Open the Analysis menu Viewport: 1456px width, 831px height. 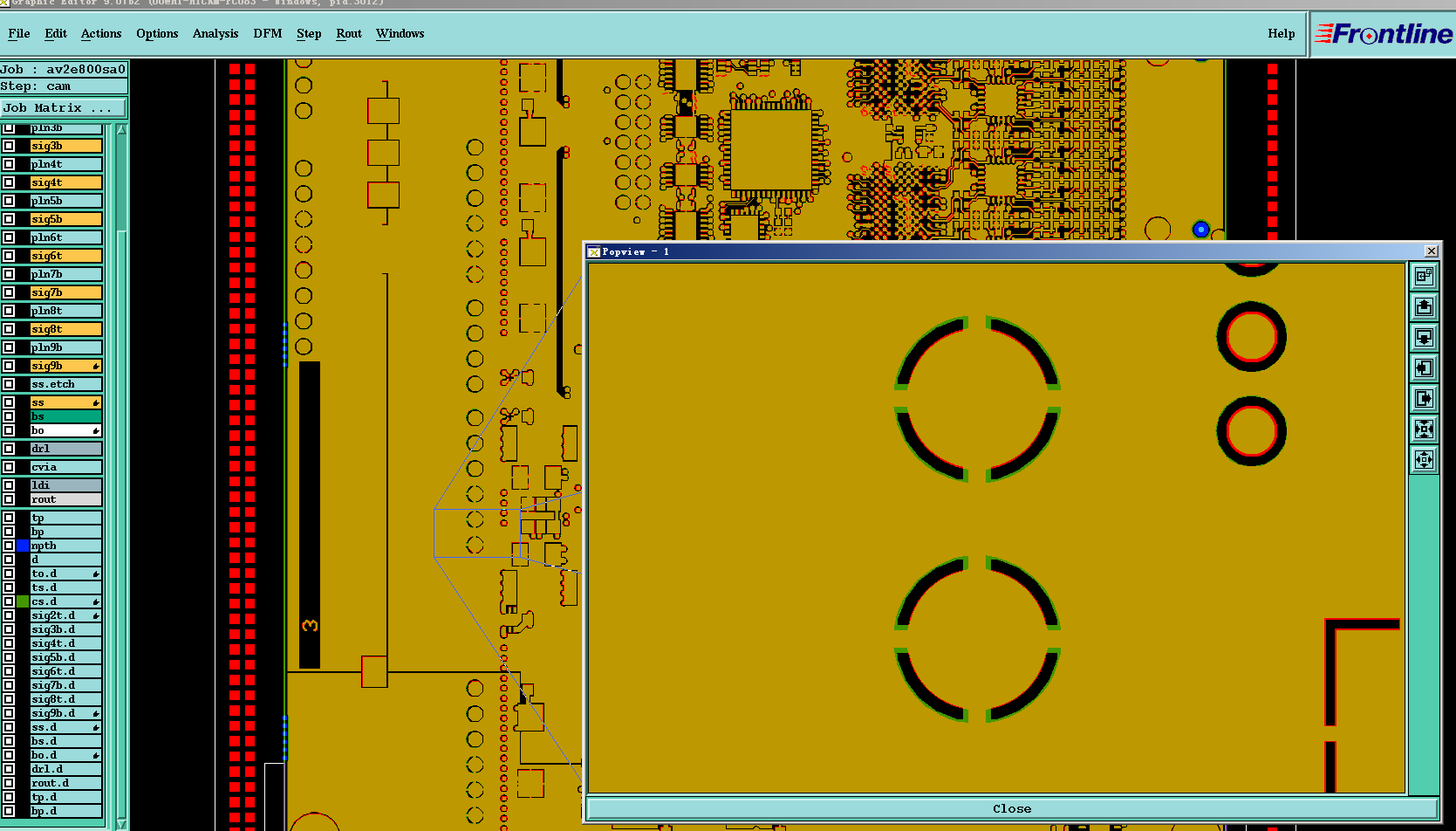(215, 34)
